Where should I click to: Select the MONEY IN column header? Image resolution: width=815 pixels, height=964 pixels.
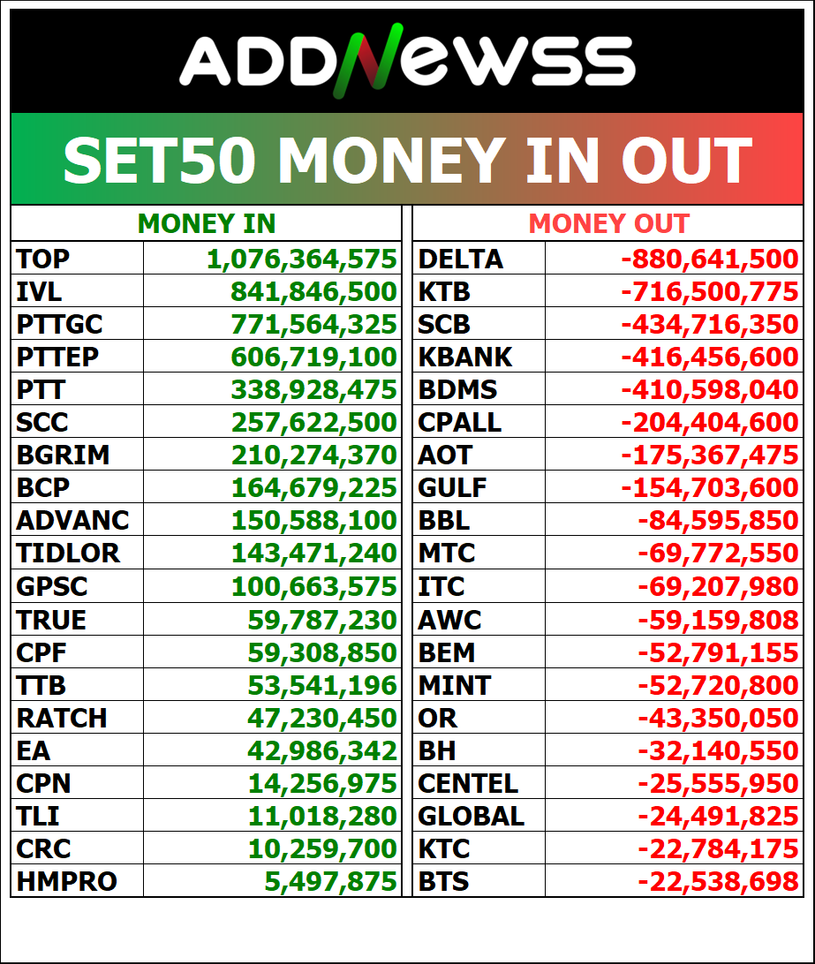click(x=207, y=224)
